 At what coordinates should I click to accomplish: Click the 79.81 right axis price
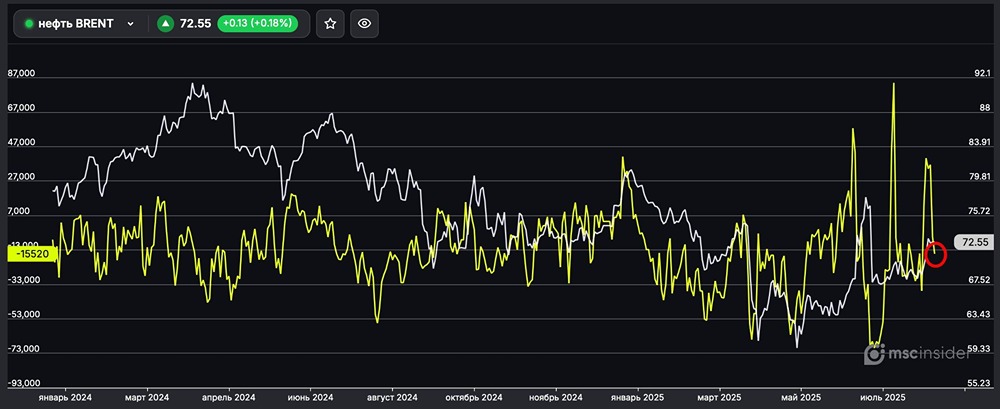(x=978, y=177)
